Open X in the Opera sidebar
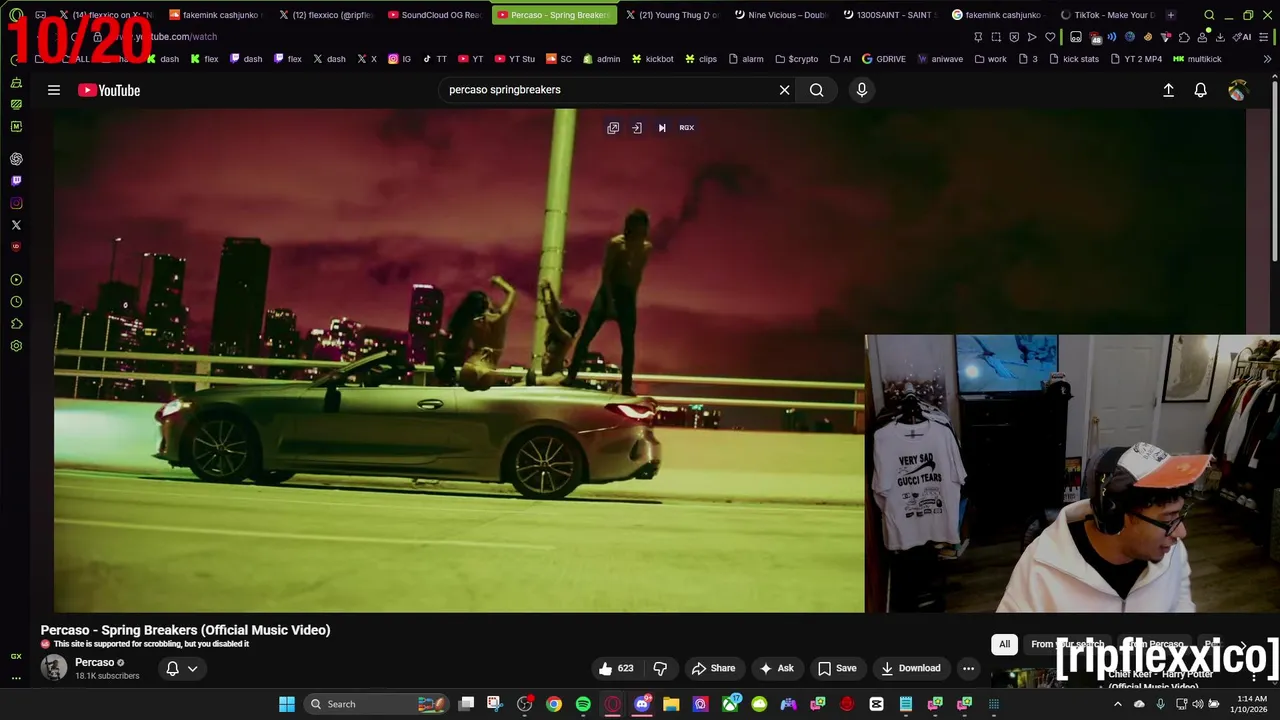 tap(16, 225)
